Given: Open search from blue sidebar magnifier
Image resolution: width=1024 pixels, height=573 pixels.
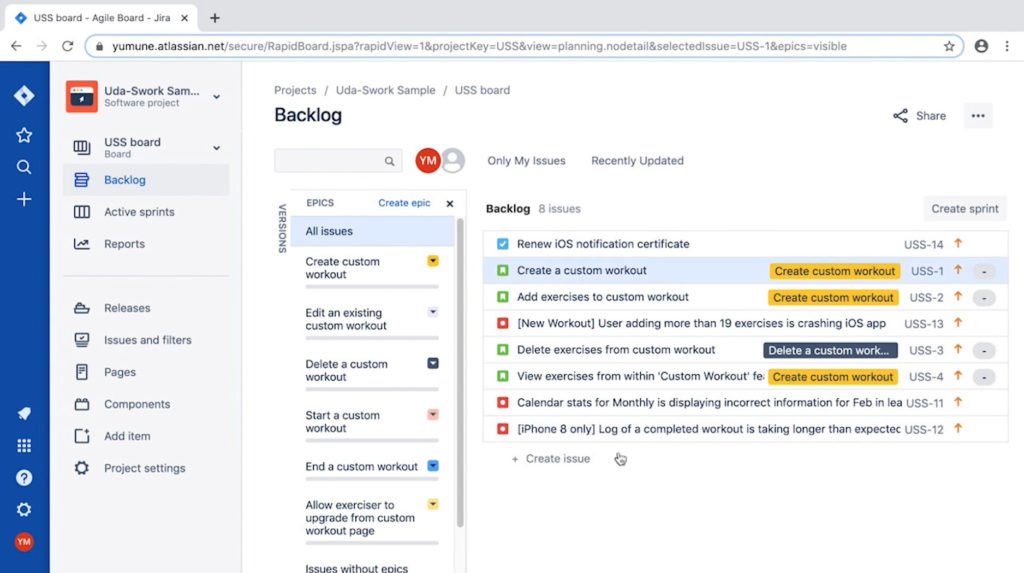Looking at the screenshot, I should [x=24, y=167].
